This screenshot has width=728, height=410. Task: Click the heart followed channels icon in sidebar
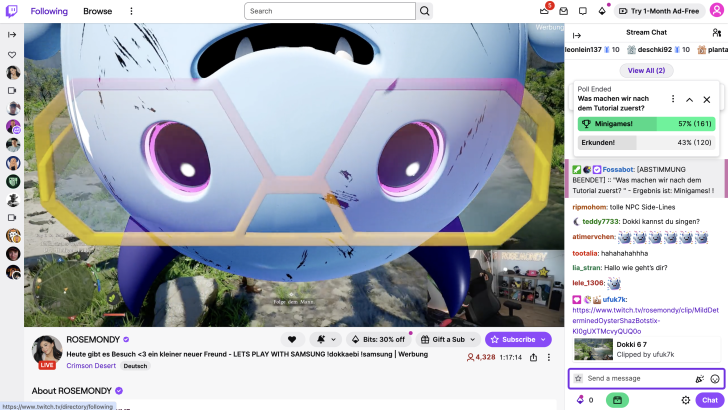12,55
